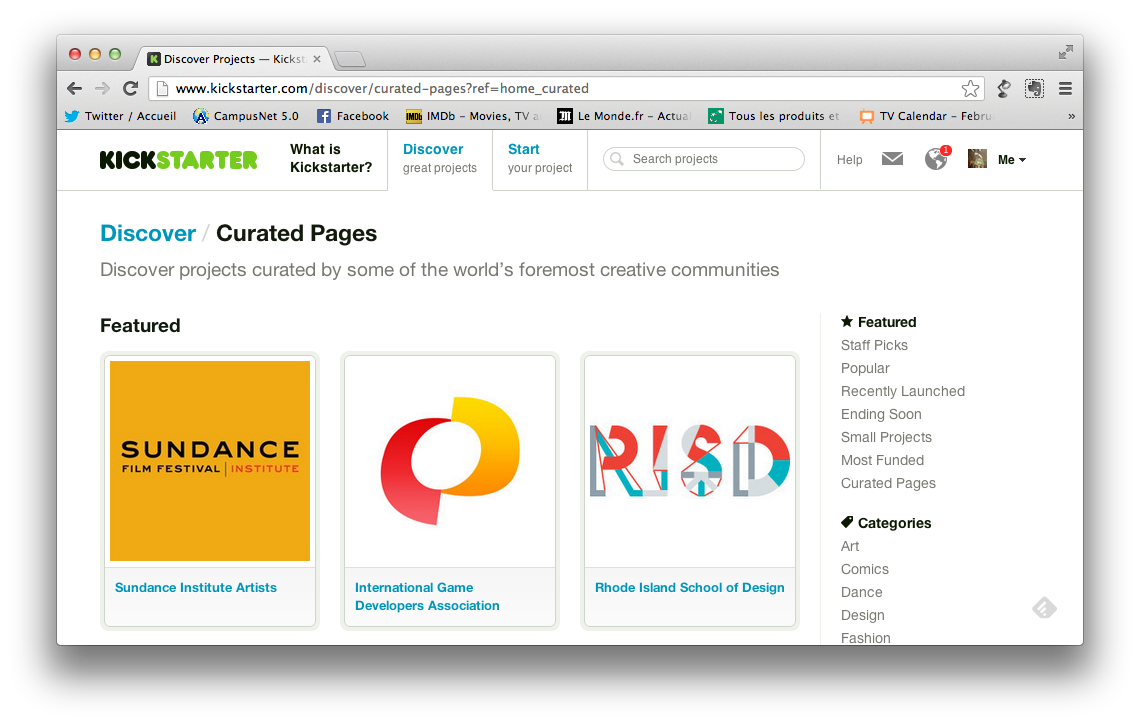
Task: Open the notifications globe icon
Action: (936, 158)
